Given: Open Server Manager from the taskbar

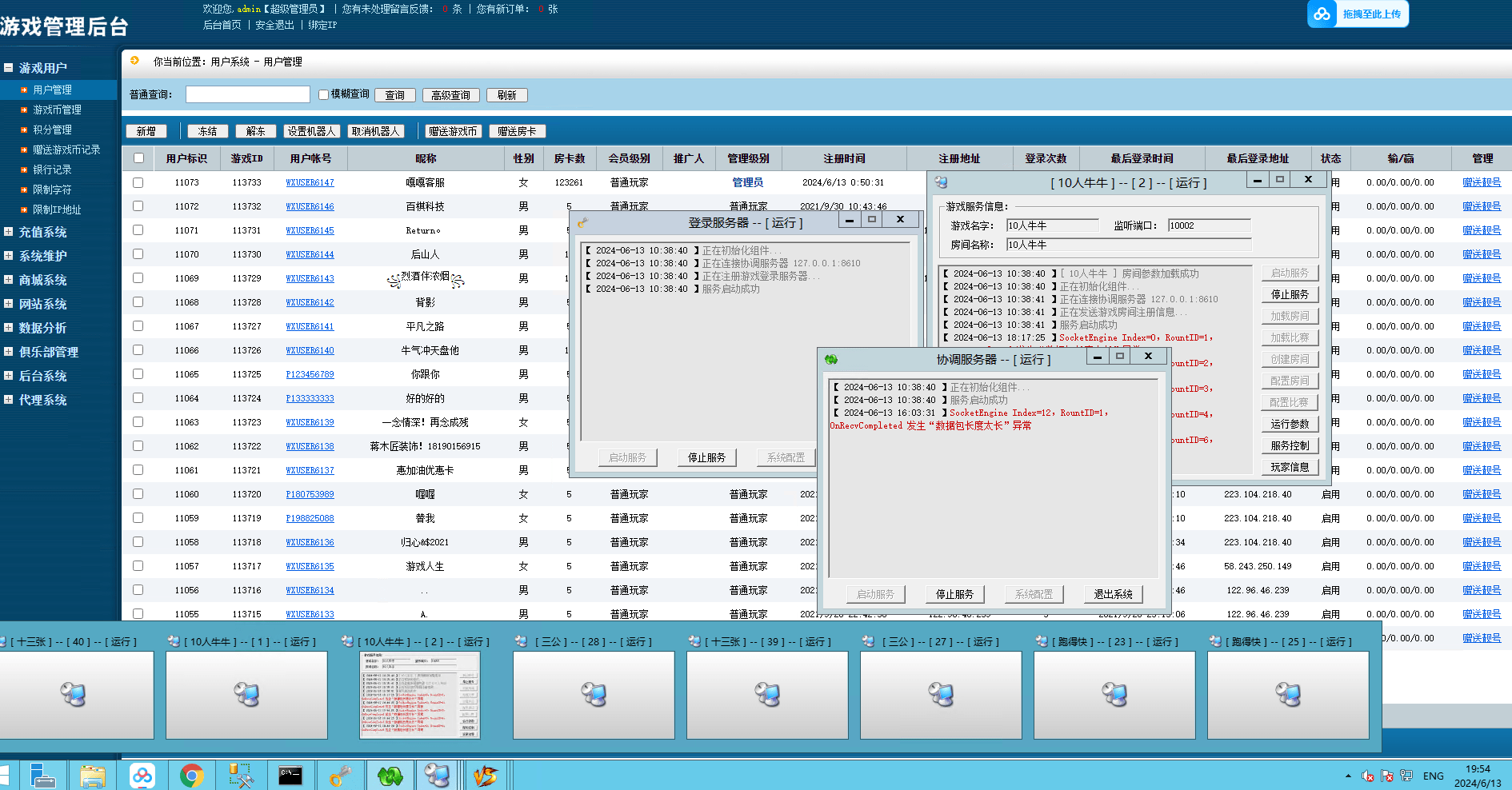Looking at the screenshot, I should point(42,775).
